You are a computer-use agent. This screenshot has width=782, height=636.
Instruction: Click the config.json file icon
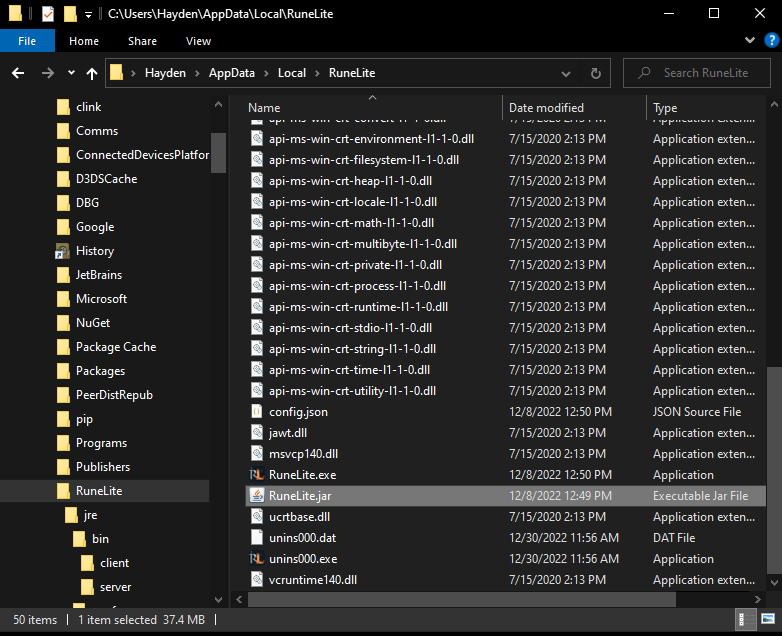coord(256,412)
